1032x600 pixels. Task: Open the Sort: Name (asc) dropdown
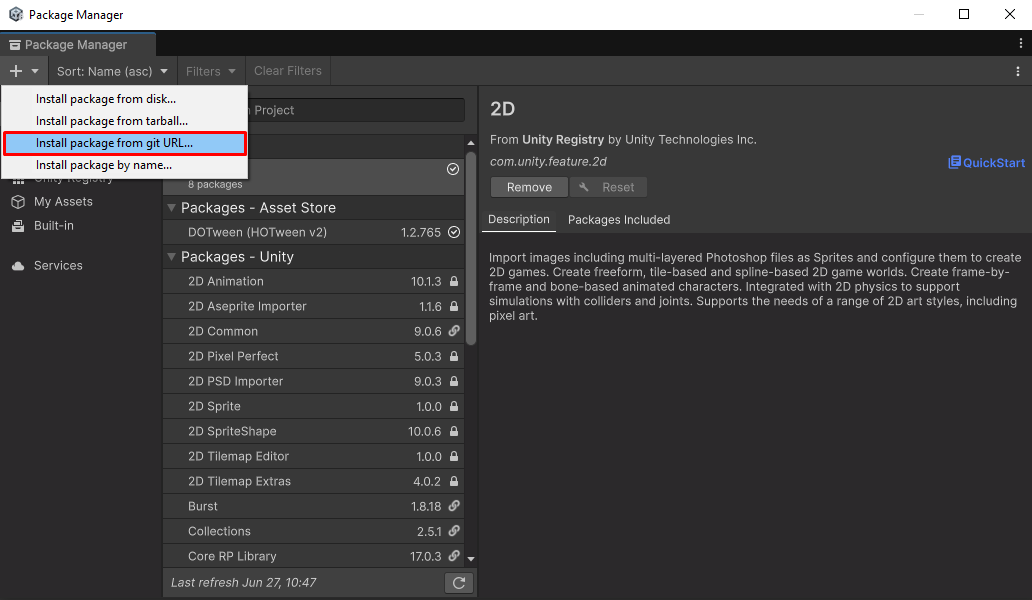[112, 71]
